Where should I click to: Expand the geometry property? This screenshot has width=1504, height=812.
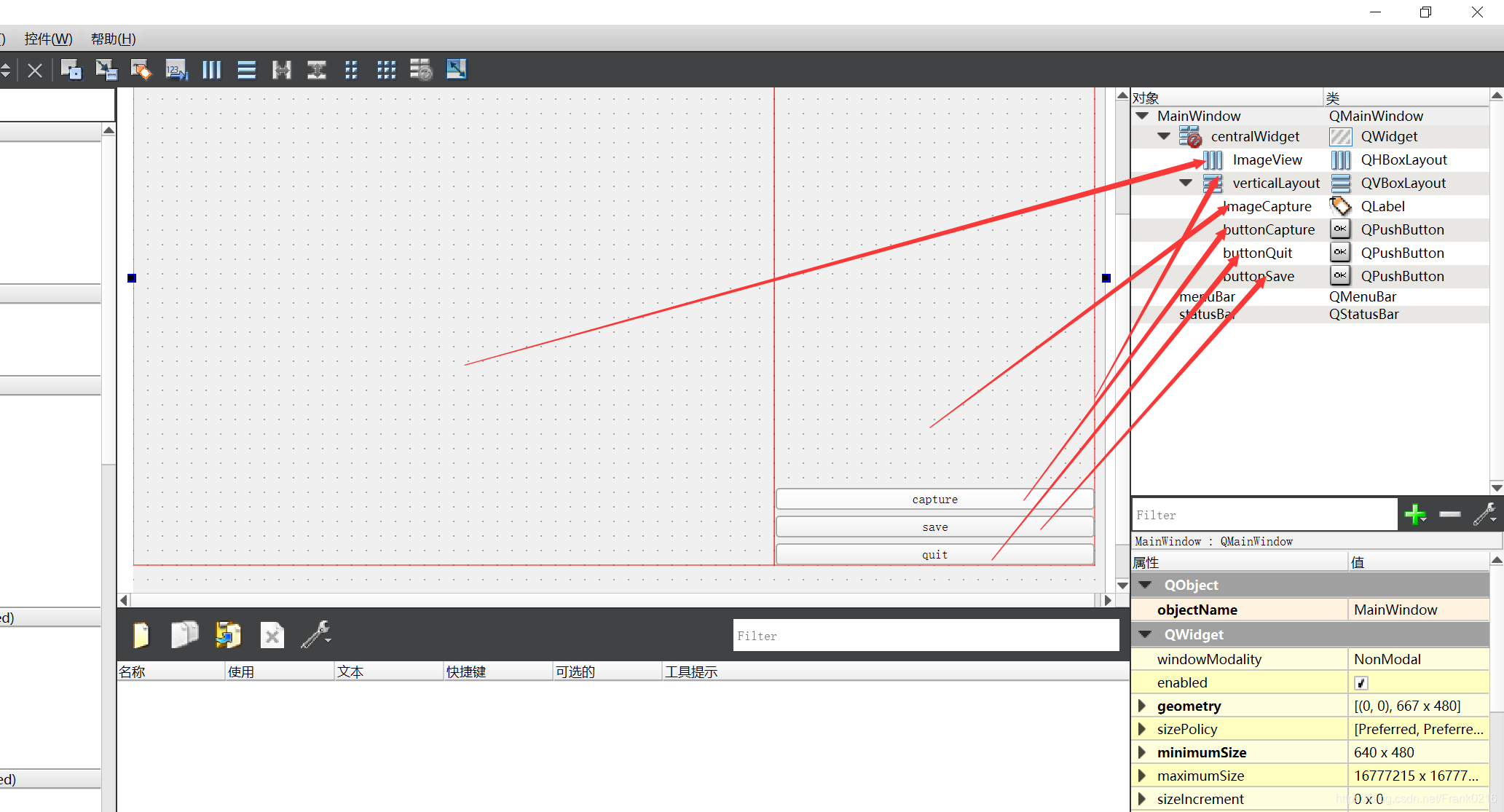(x=1142, y=706)
